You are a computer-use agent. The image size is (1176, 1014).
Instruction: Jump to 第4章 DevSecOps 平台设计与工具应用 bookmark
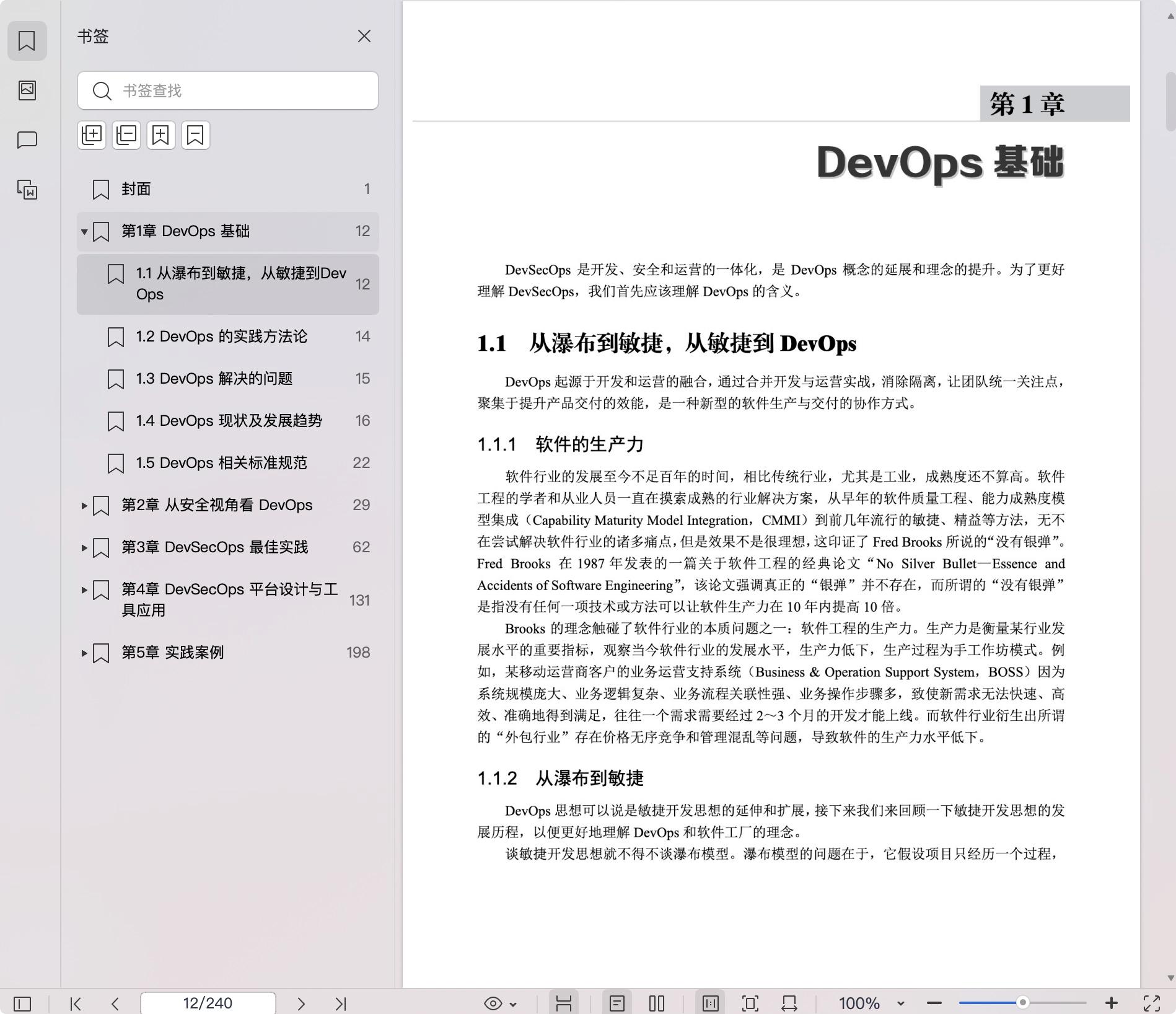pyautogui.click(x=228, y=600)
